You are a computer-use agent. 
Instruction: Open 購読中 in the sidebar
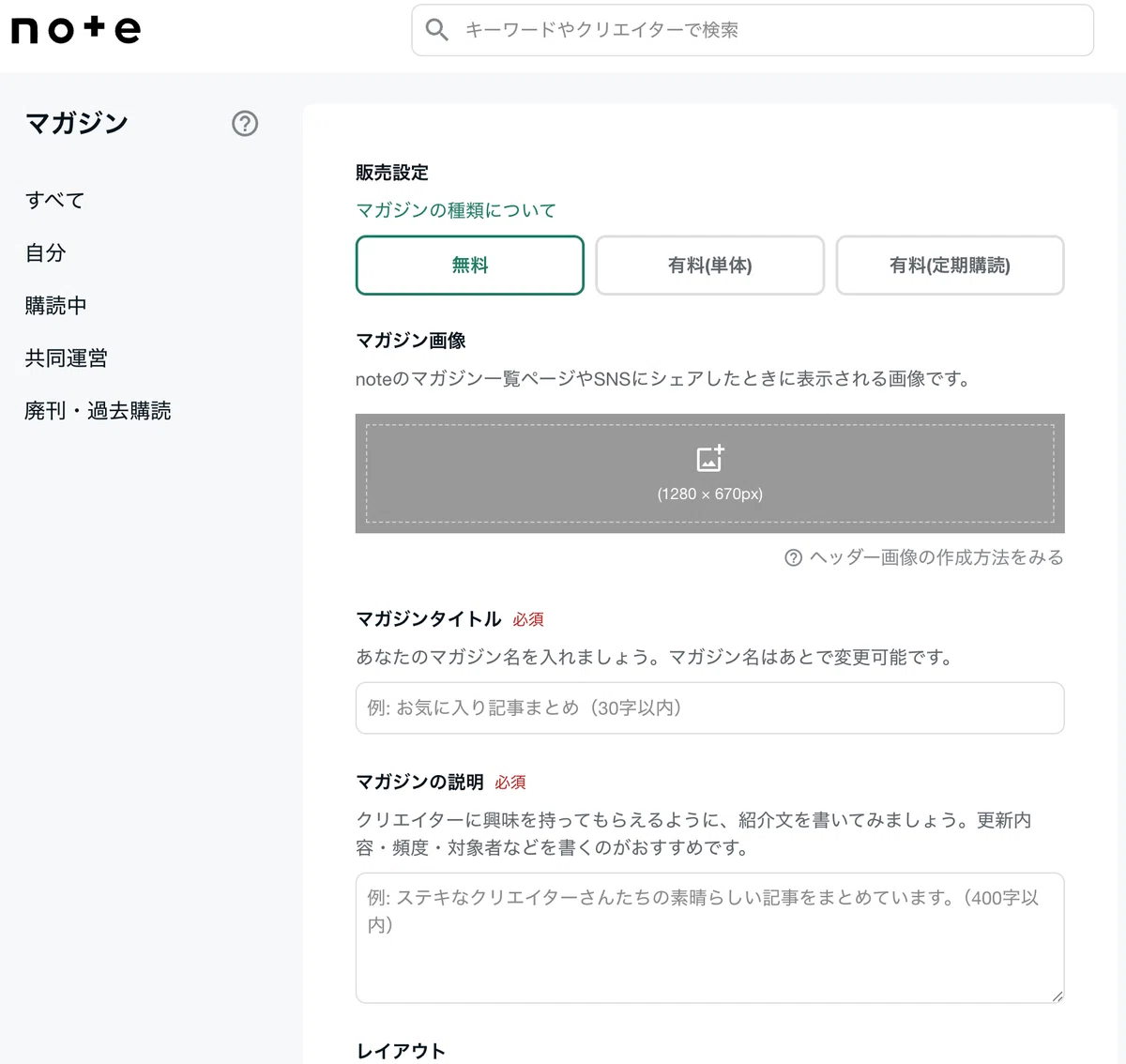[55, 305]
